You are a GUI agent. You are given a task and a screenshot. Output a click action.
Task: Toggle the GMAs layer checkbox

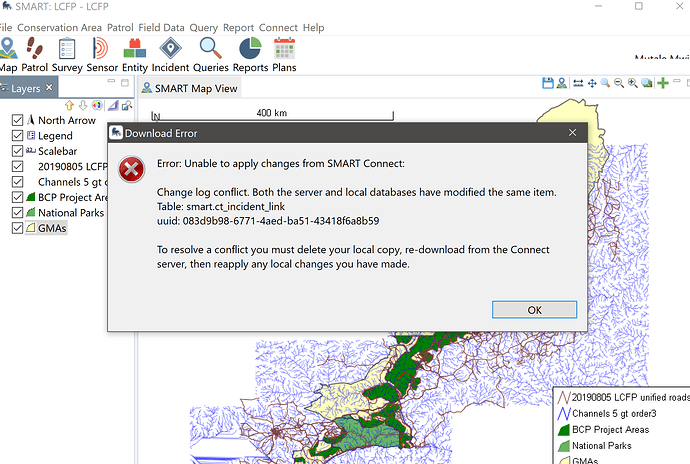coord(18,228)
